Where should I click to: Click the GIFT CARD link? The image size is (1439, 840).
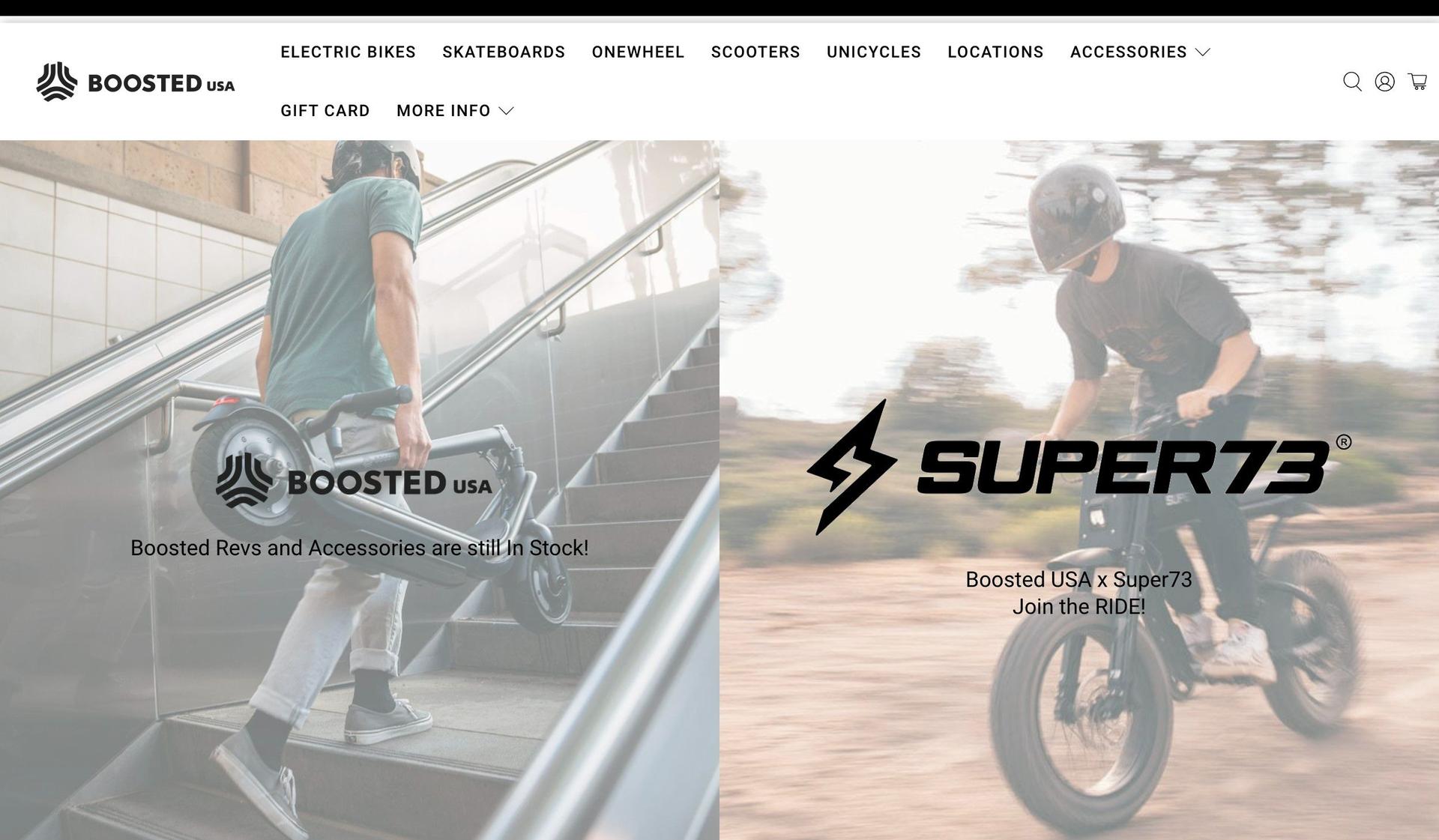325,111
